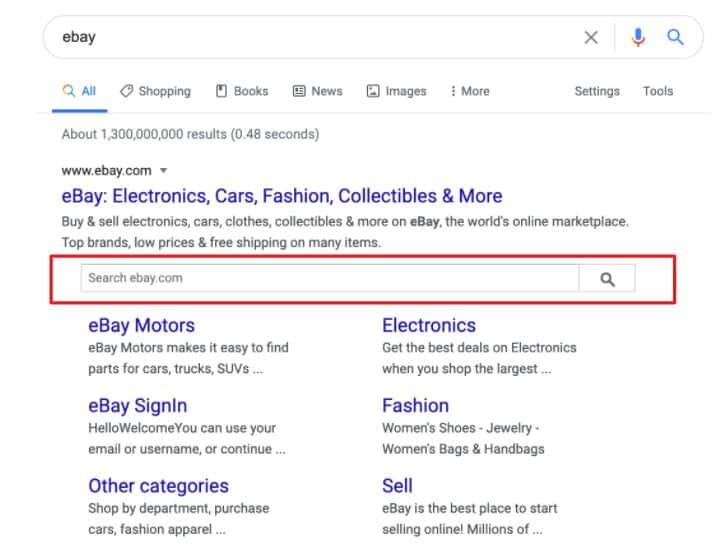This screenshot has height=559, width=726.
Task: Open Settings in the search menu
Action: 597,91
